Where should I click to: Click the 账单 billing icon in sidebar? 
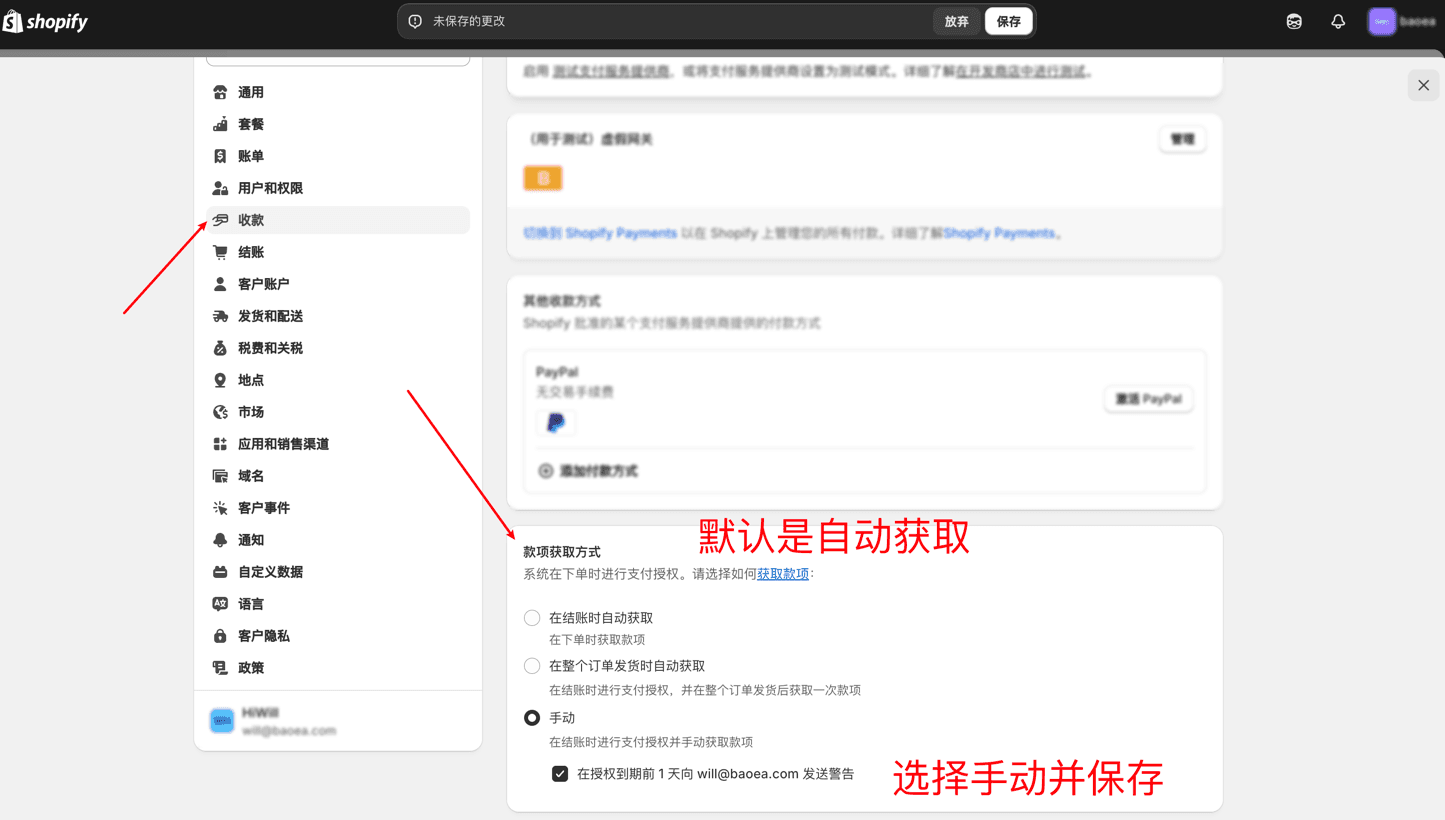pos(220,156)
